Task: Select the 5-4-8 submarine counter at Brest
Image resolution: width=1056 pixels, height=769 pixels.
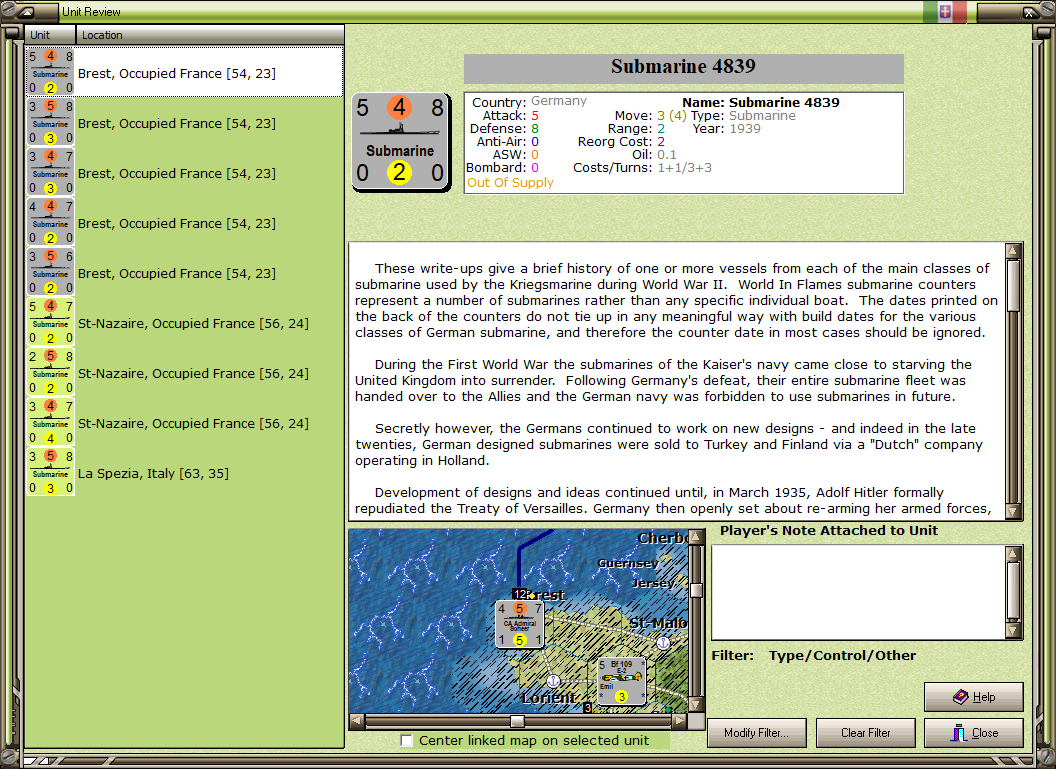Action: tap(51, 72)
